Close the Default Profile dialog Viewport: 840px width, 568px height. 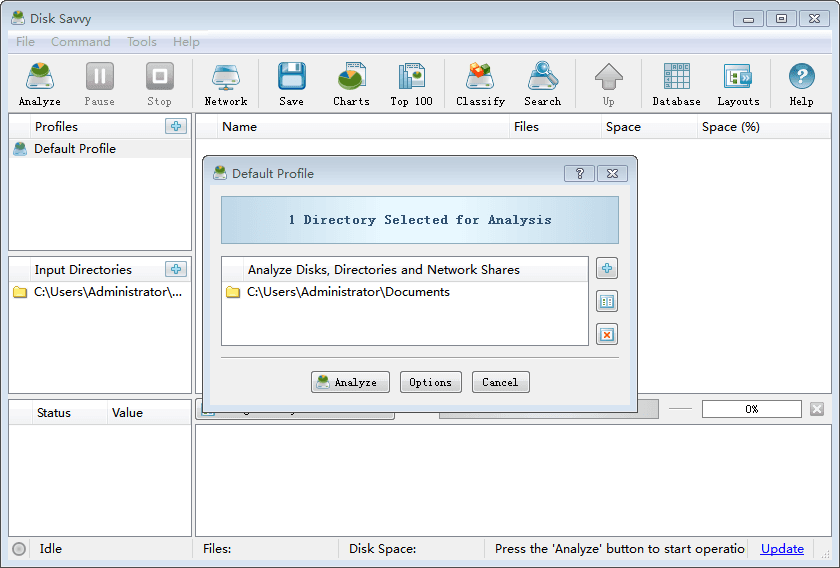pos(612,174)
